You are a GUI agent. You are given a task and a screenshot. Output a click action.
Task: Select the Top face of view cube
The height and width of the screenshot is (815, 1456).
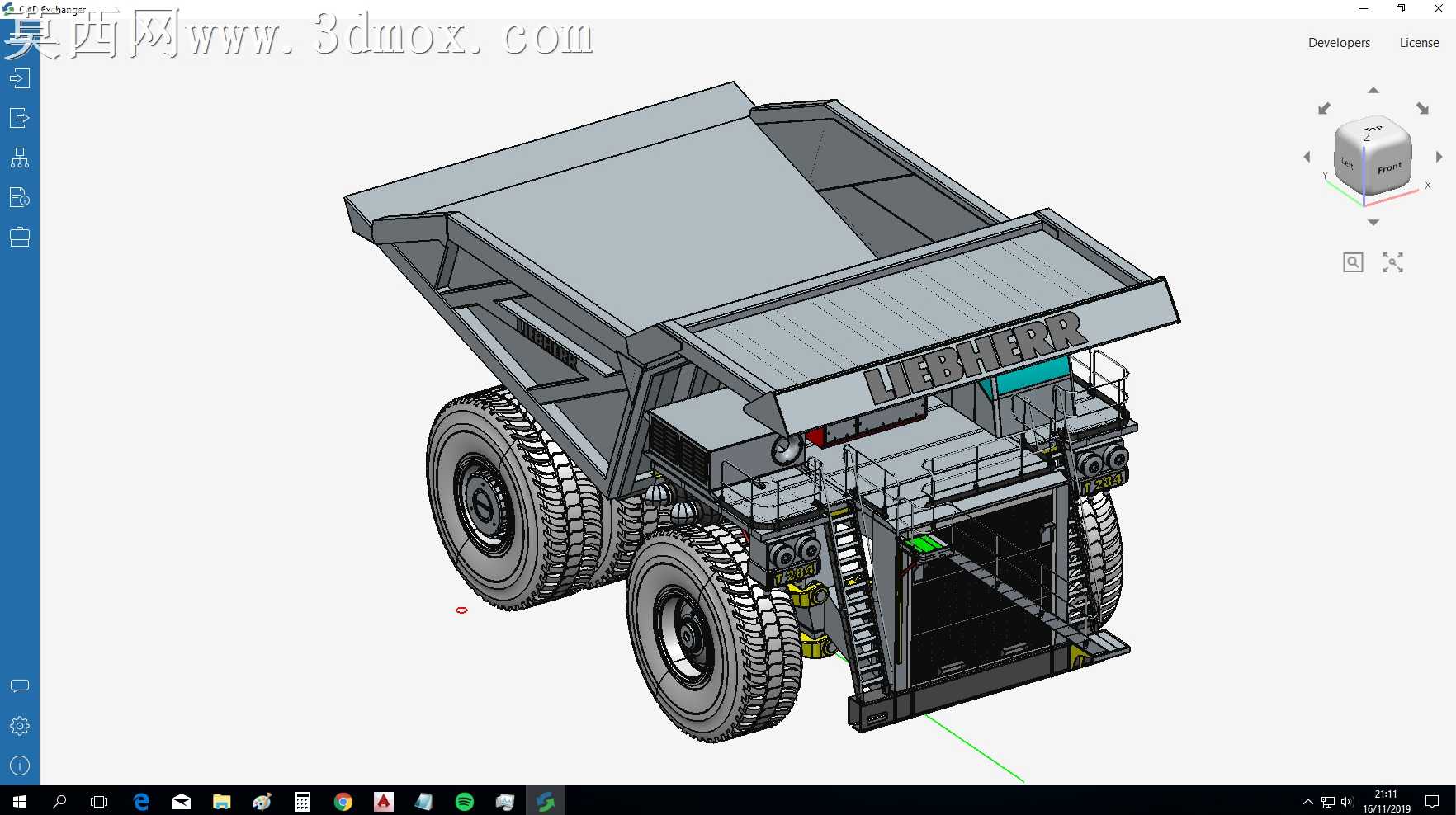click(x=1372, y=130)
